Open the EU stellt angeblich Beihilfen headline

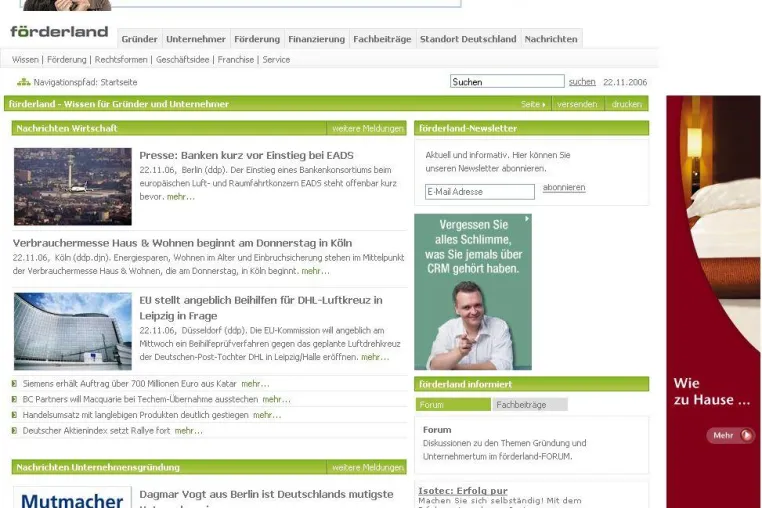click(261, 308)
